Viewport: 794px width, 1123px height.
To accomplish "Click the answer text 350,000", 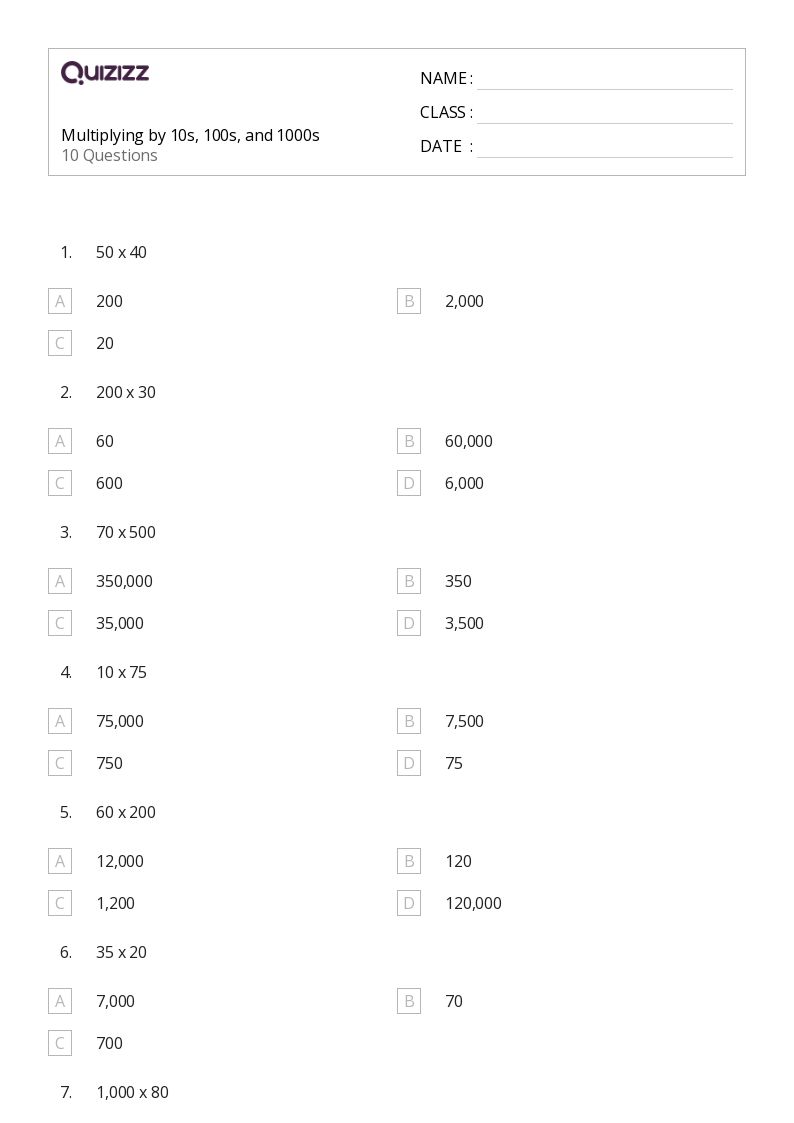I will pyautogui.click(x=125, y=582).
